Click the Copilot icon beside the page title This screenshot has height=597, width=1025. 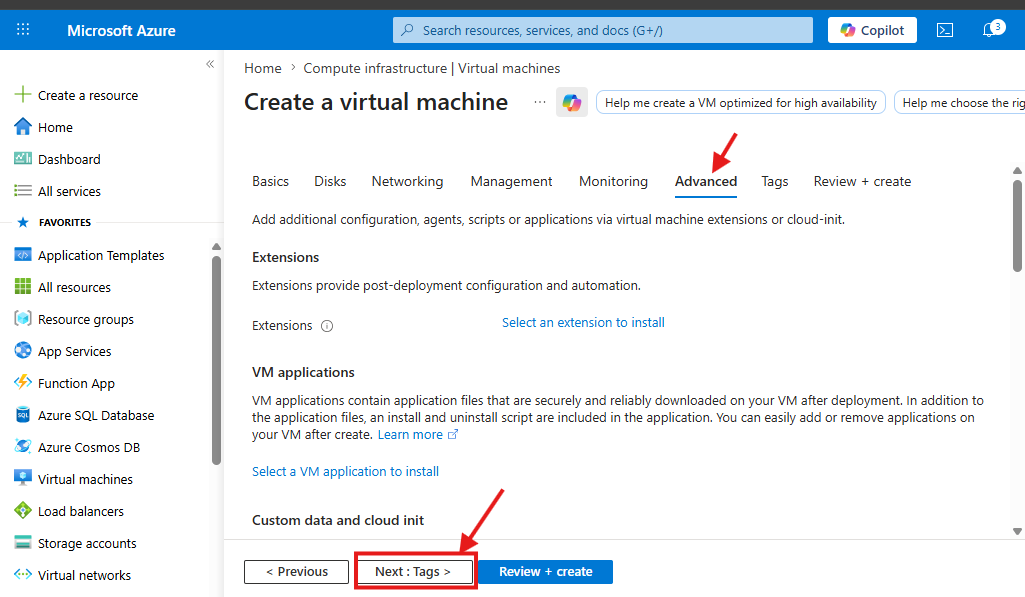coord(571,103)
